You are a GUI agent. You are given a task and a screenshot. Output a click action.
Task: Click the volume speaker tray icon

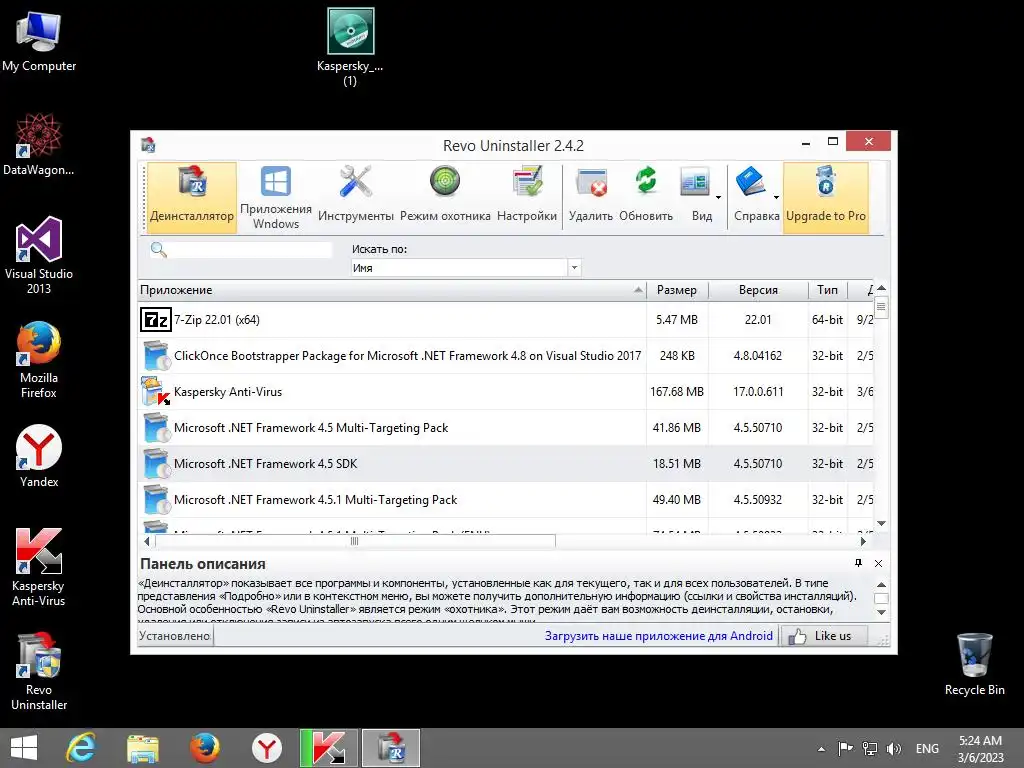coord(893,749)
